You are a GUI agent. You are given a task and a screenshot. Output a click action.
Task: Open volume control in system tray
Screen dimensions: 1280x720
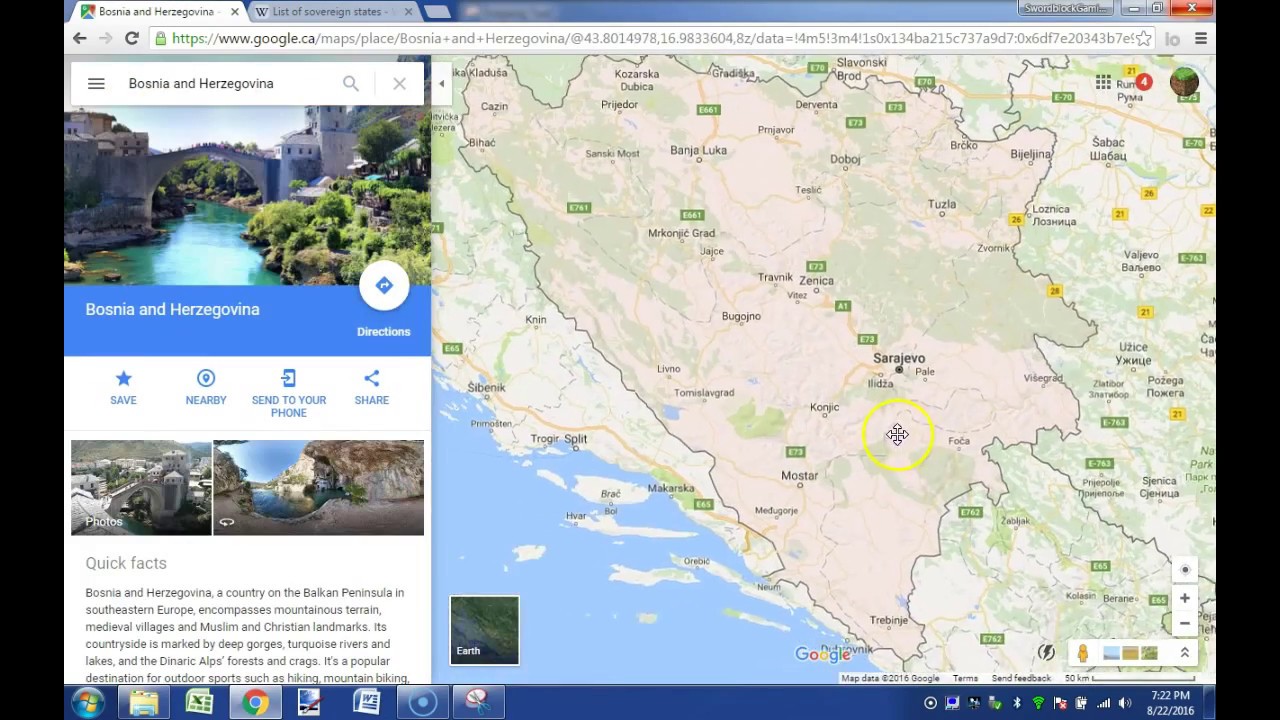tap(1124, 703)
